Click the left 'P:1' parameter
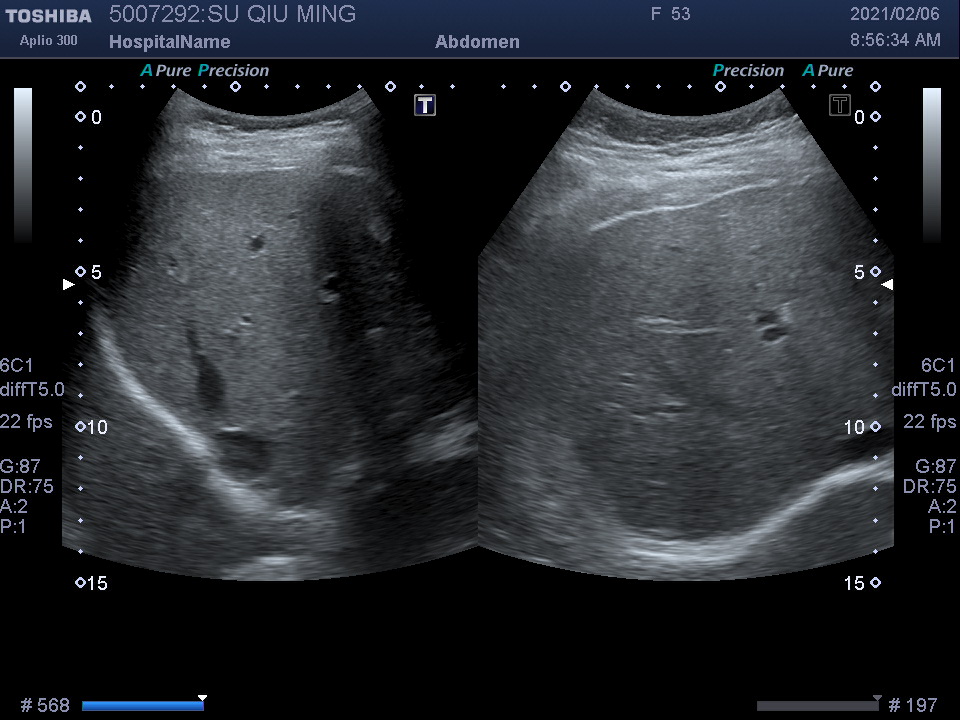Viewport: 960px width, 720px height. point(13,527)
